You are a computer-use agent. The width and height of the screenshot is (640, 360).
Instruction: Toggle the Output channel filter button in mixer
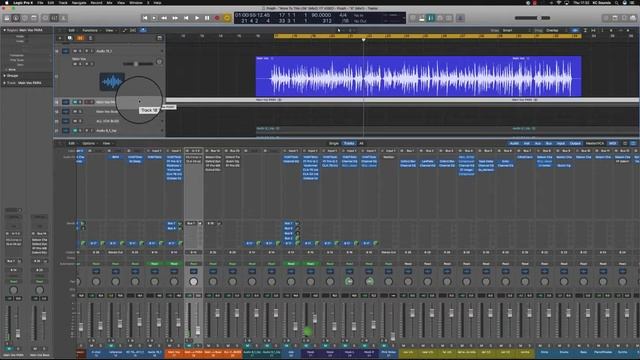click(575, 143)
